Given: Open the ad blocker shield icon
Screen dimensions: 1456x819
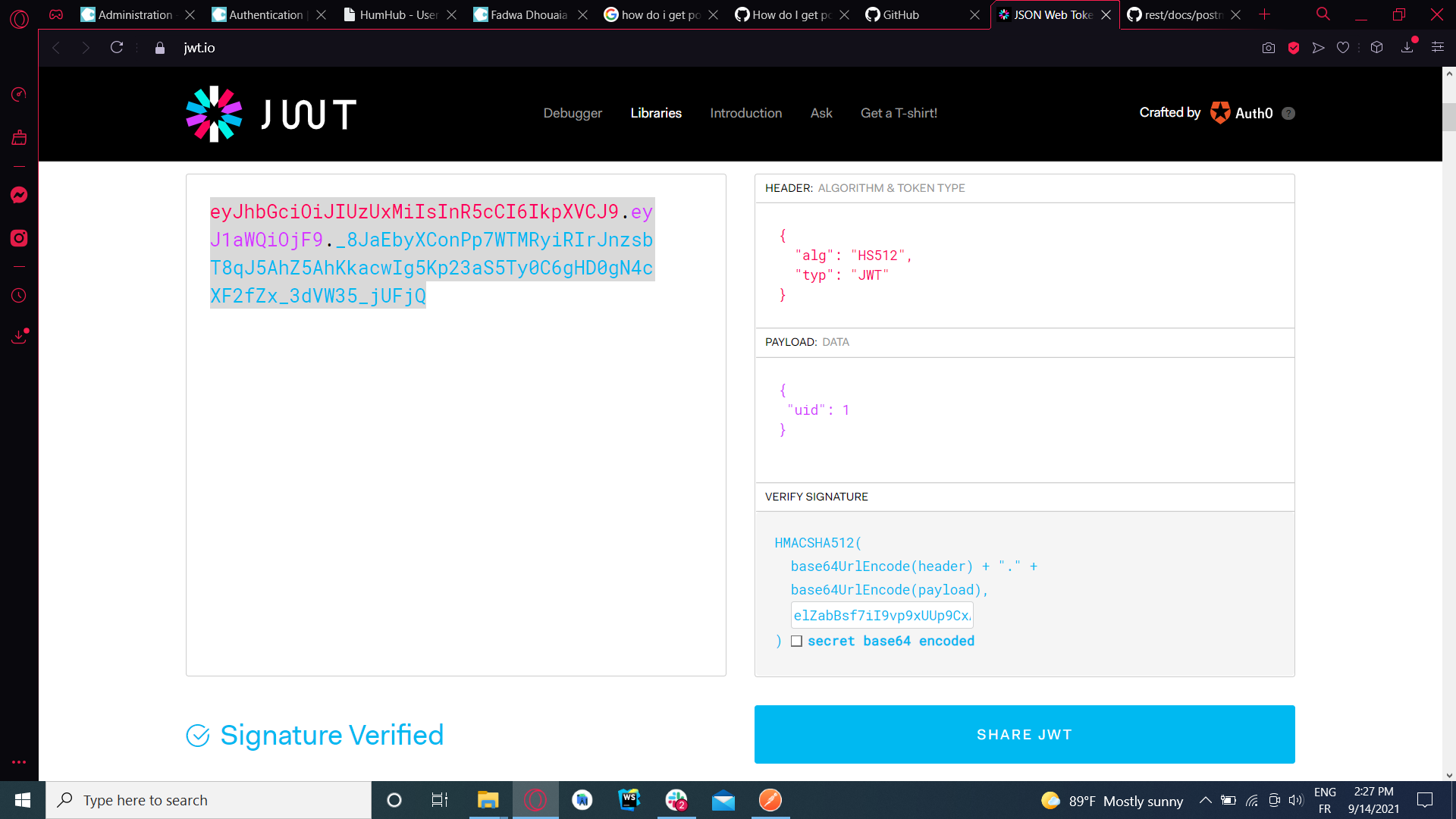Looking at the screenshot, I should tap(1294, 48).
